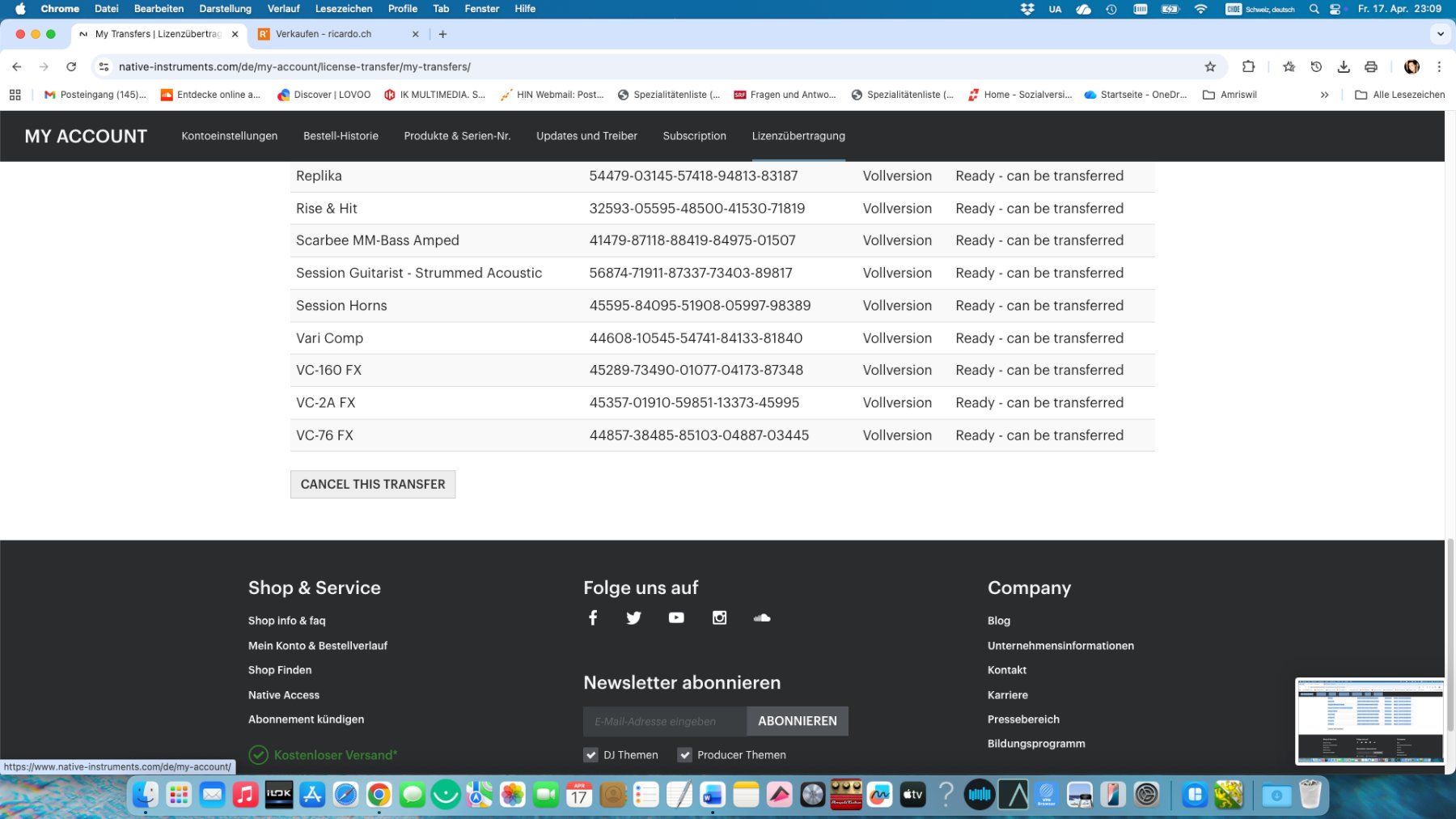Open the Chrome downloads icon
This screenshot has width=1456, height=819.
point(1344,67)
